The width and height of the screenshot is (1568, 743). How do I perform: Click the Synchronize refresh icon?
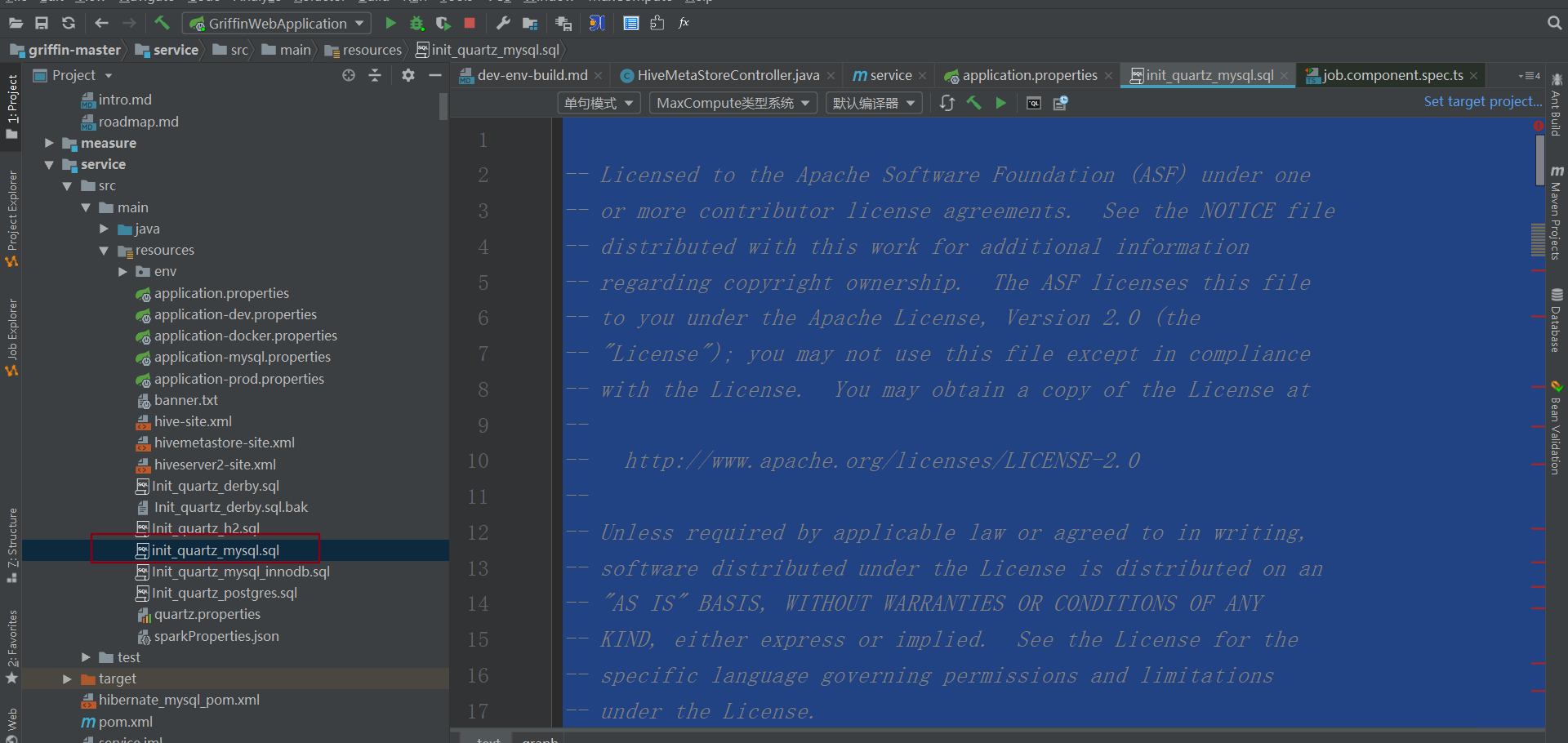tap(69, 24)
